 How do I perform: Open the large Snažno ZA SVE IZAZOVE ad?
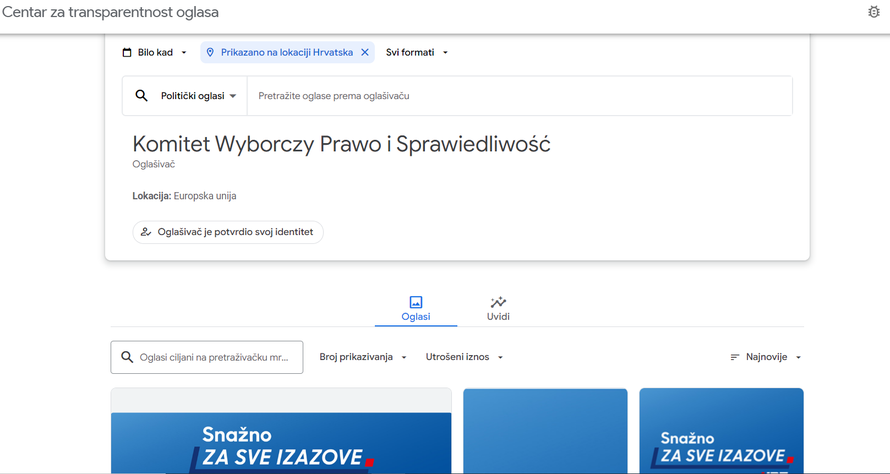(281, 431)
